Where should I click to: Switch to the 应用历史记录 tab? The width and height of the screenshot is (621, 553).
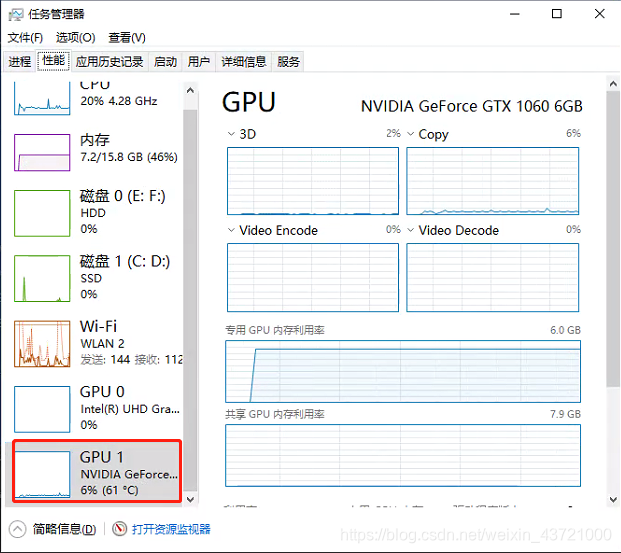(x=109, y=62)
